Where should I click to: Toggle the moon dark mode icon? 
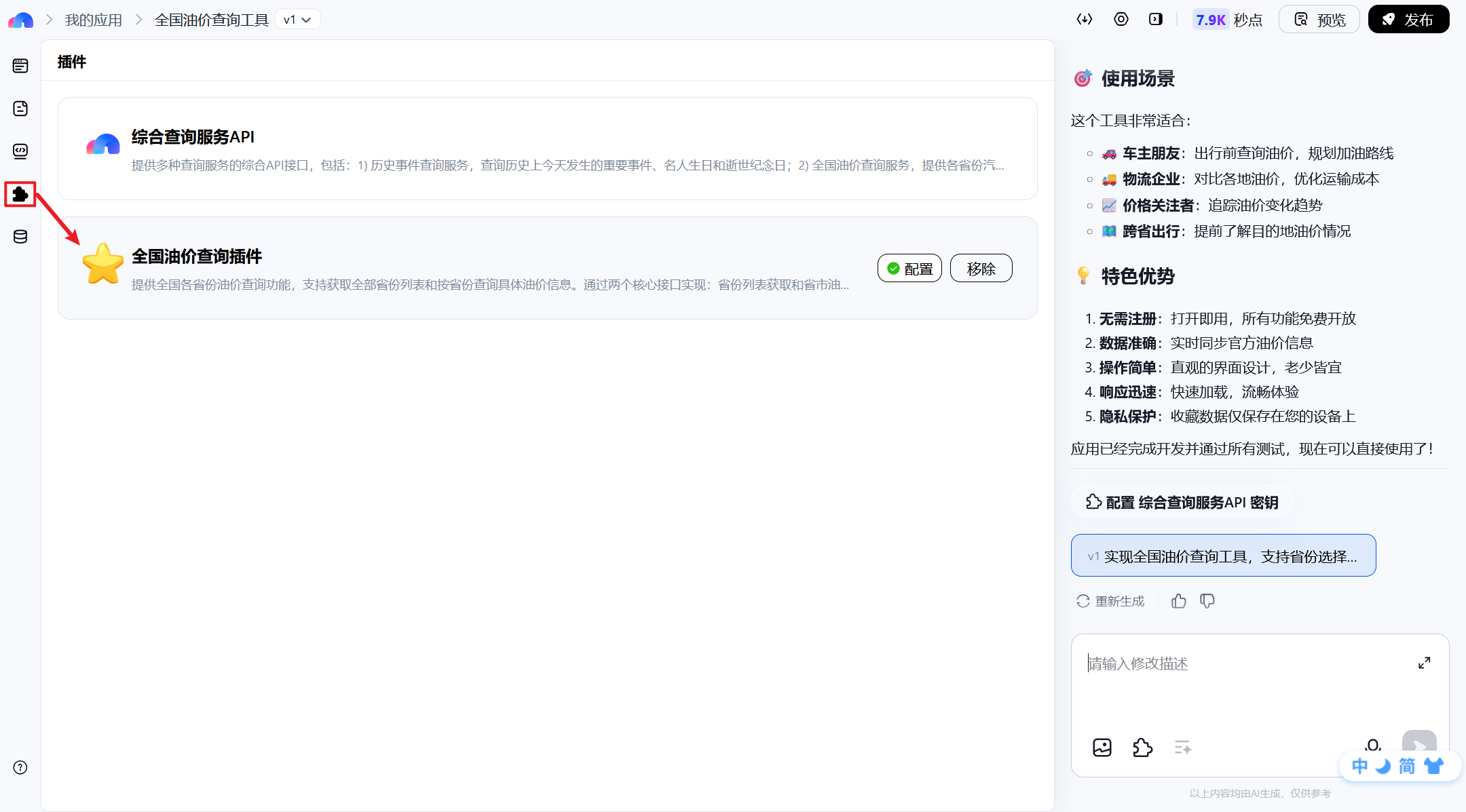click(x=1383, y=767)
